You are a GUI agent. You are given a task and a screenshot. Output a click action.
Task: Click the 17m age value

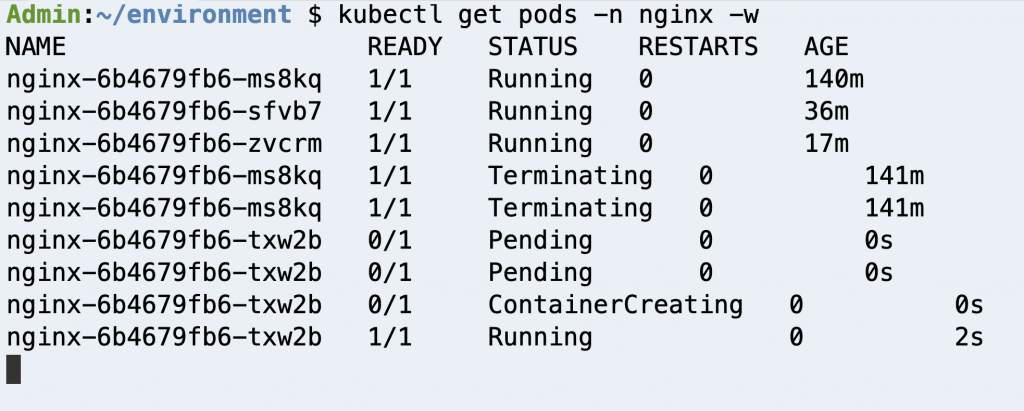pos(826,144)
